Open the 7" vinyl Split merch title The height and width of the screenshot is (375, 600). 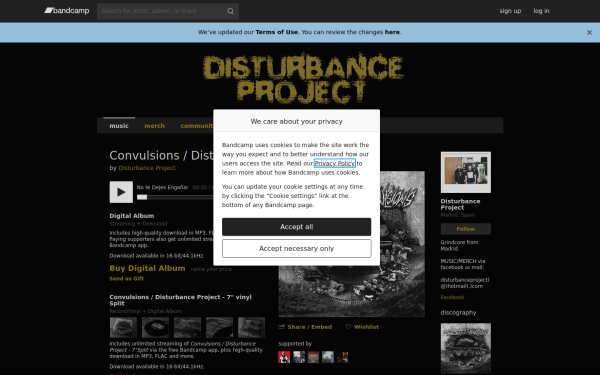[x=180, y=300]
